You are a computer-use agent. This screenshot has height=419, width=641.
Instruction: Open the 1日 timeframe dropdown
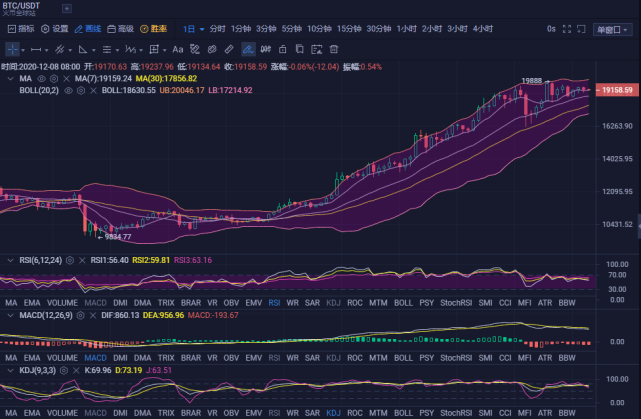[193, 29]
